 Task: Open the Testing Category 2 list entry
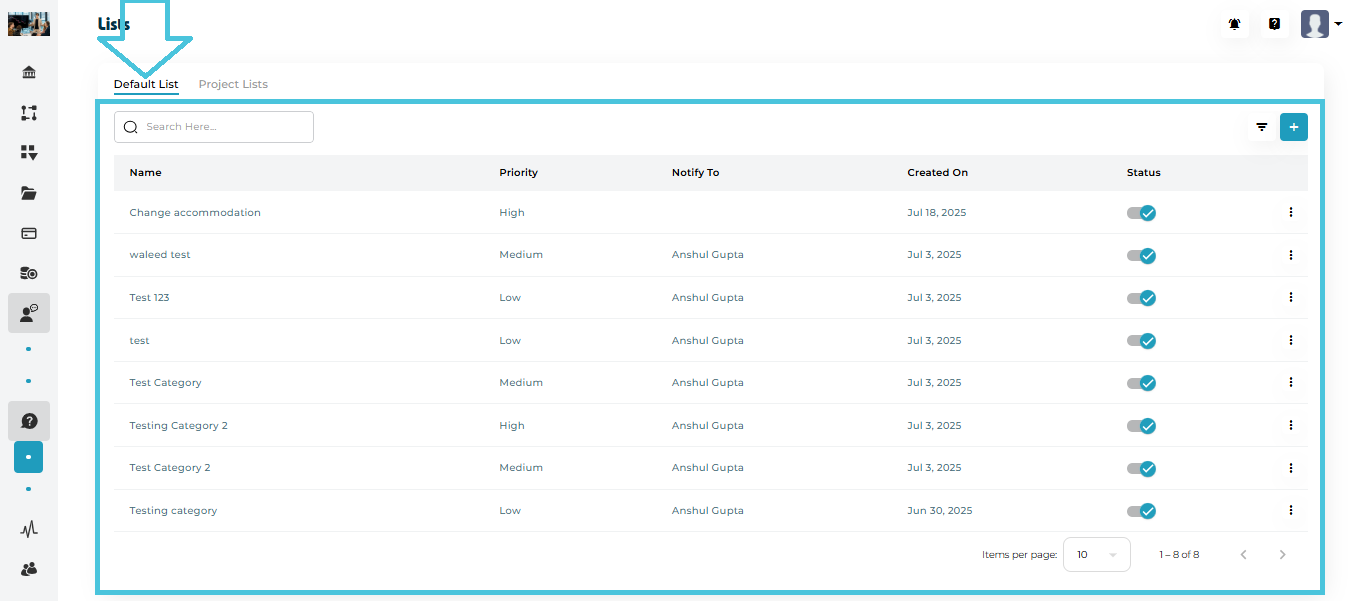point(178,426)
